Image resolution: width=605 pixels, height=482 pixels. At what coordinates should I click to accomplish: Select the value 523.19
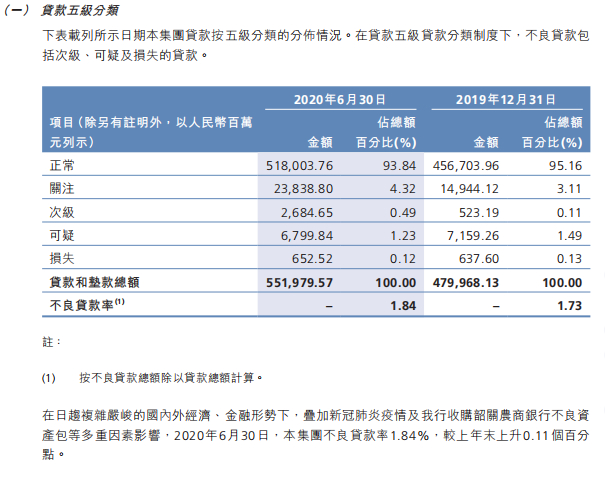pos(479,213)
